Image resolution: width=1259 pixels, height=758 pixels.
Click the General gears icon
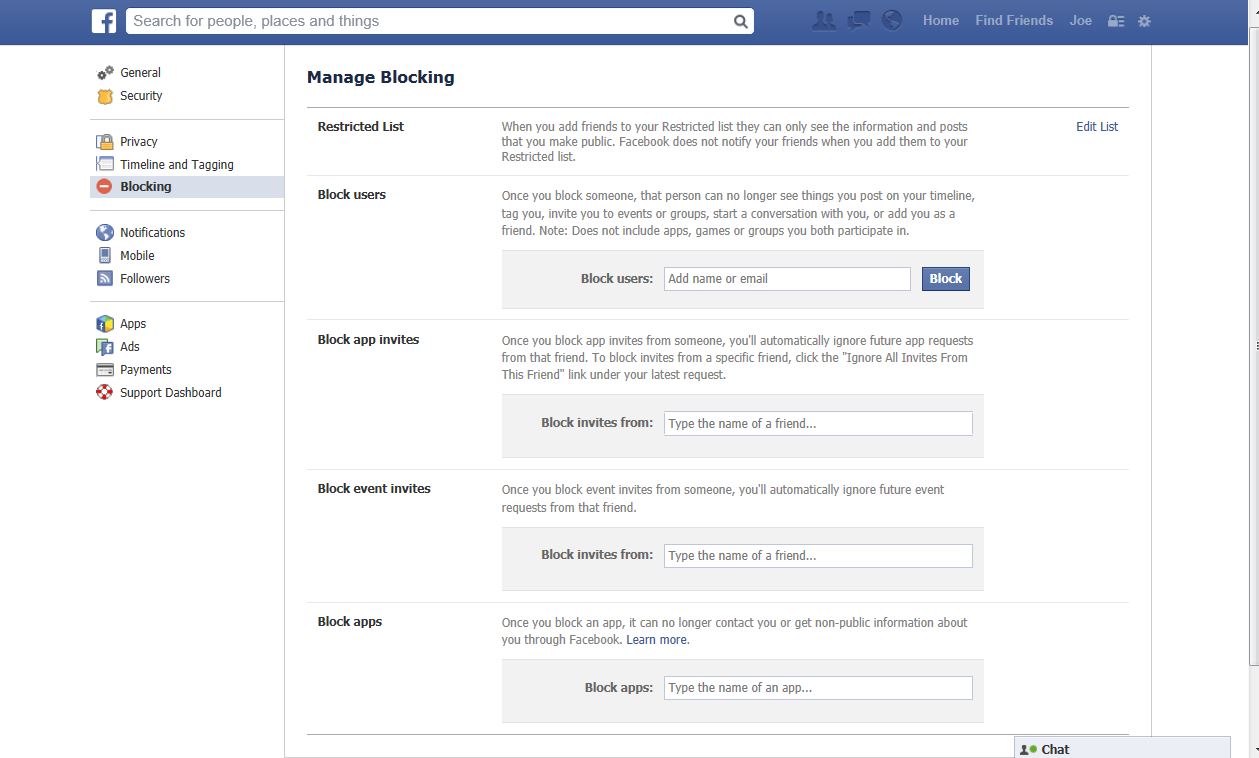105,73
